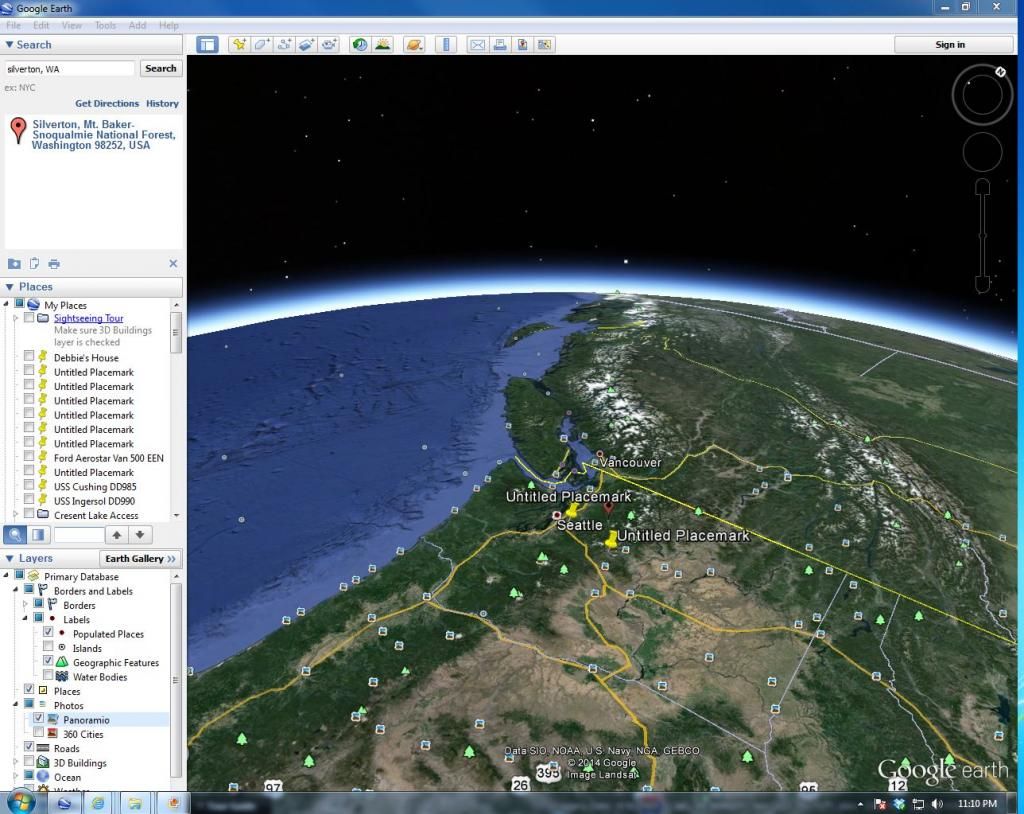
Task: Uncheck Geographic Features layer
Action: coord(48,661)
